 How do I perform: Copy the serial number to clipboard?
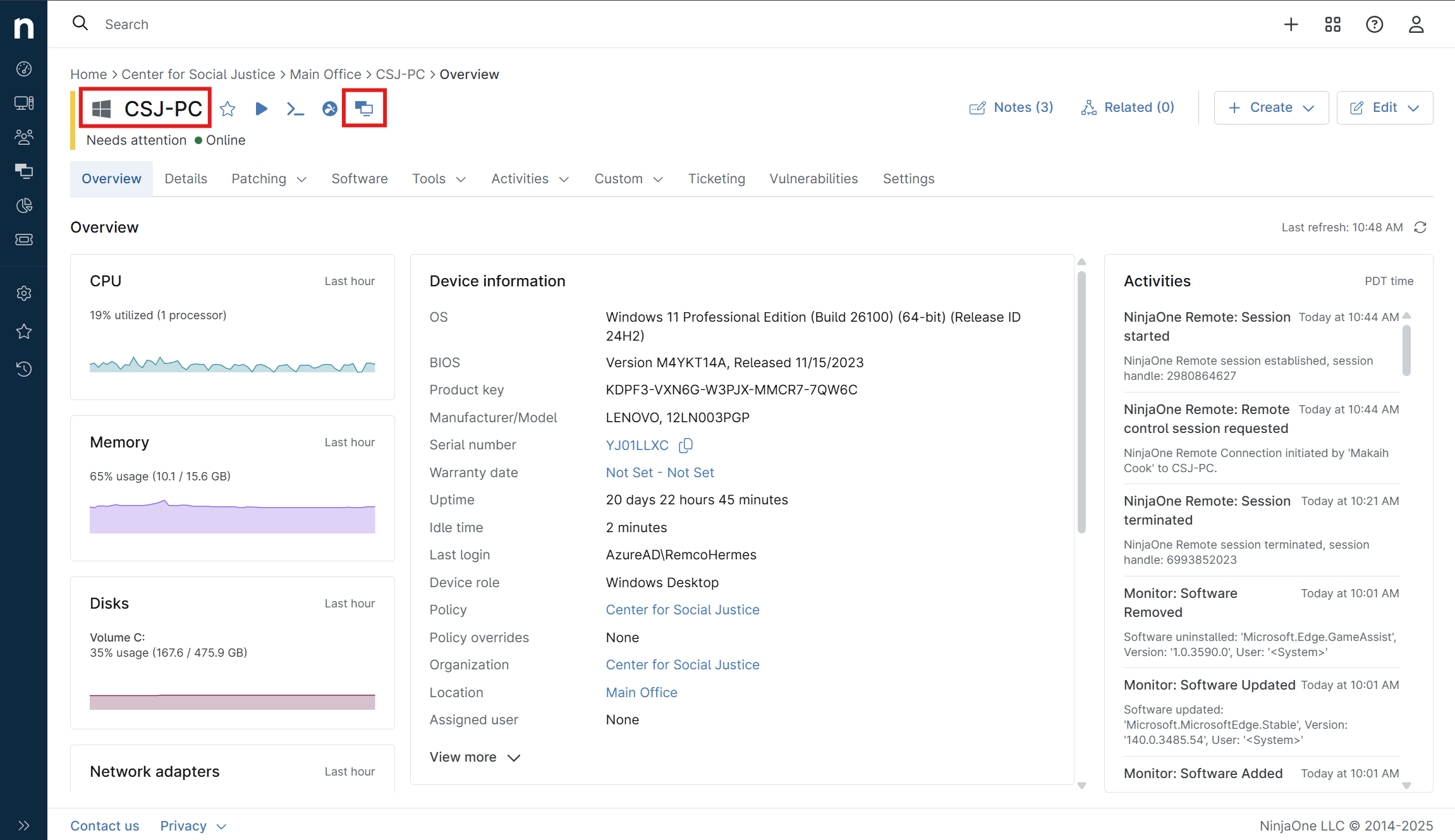(686, 445)
